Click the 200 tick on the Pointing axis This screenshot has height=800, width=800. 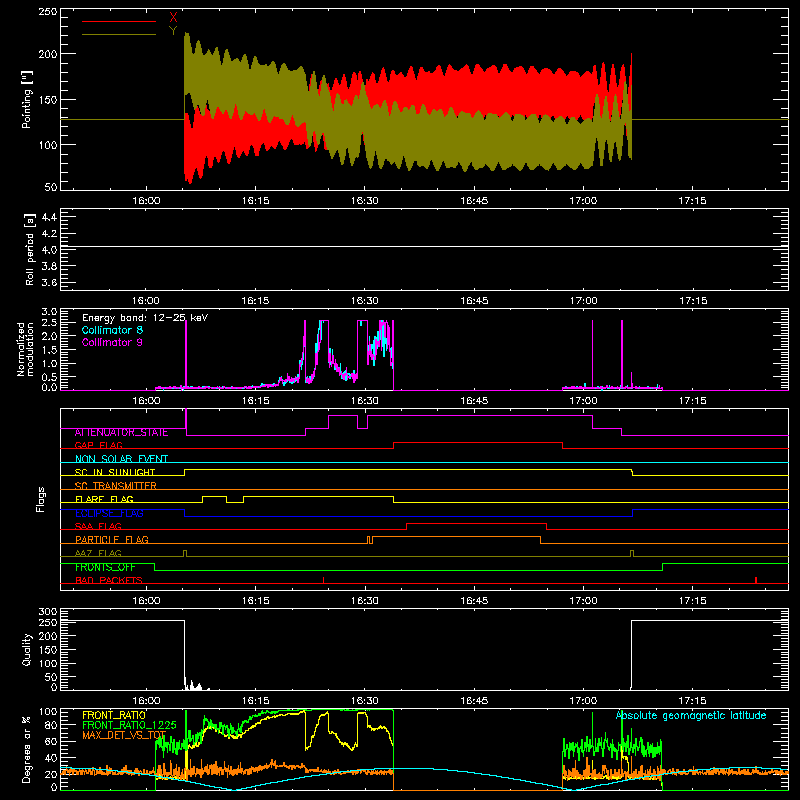point(47,54)
